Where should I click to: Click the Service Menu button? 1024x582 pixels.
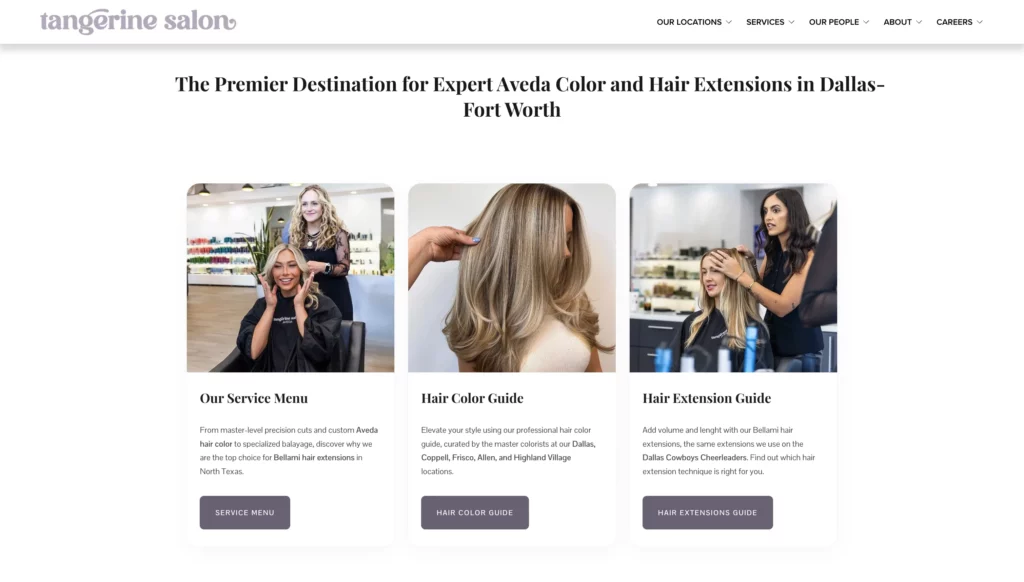coord(245,513)
